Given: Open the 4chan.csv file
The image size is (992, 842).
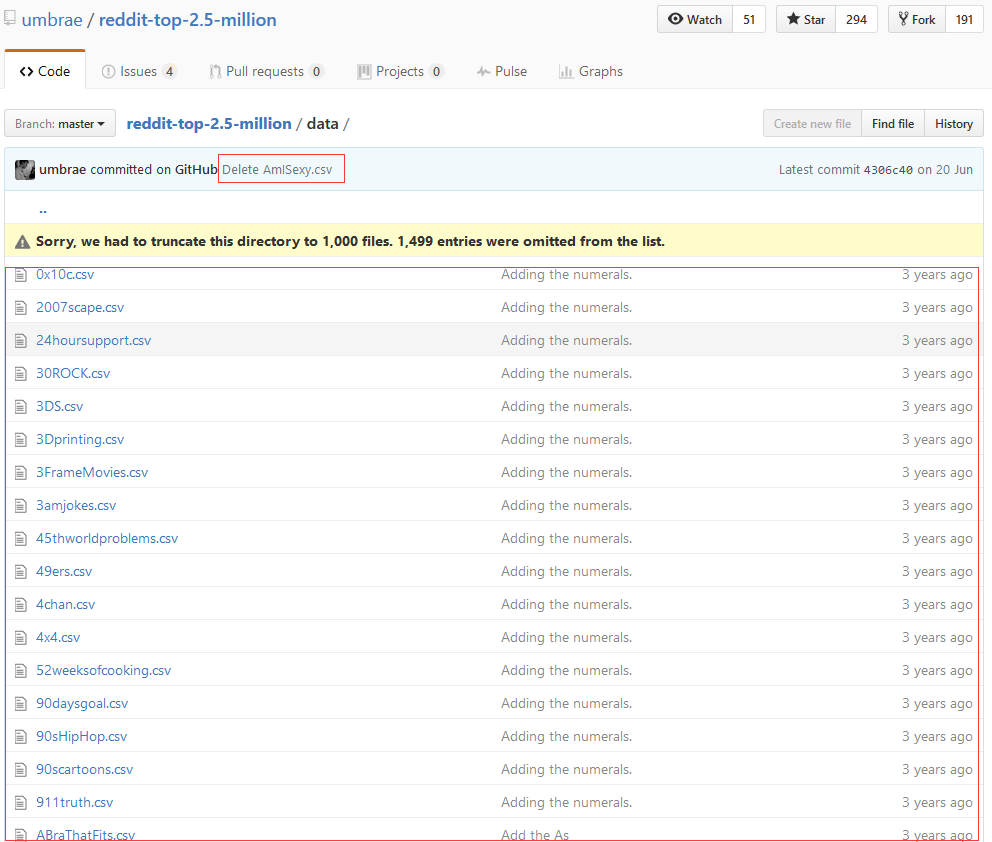Looking at the screenshot, I should (65, 605).
